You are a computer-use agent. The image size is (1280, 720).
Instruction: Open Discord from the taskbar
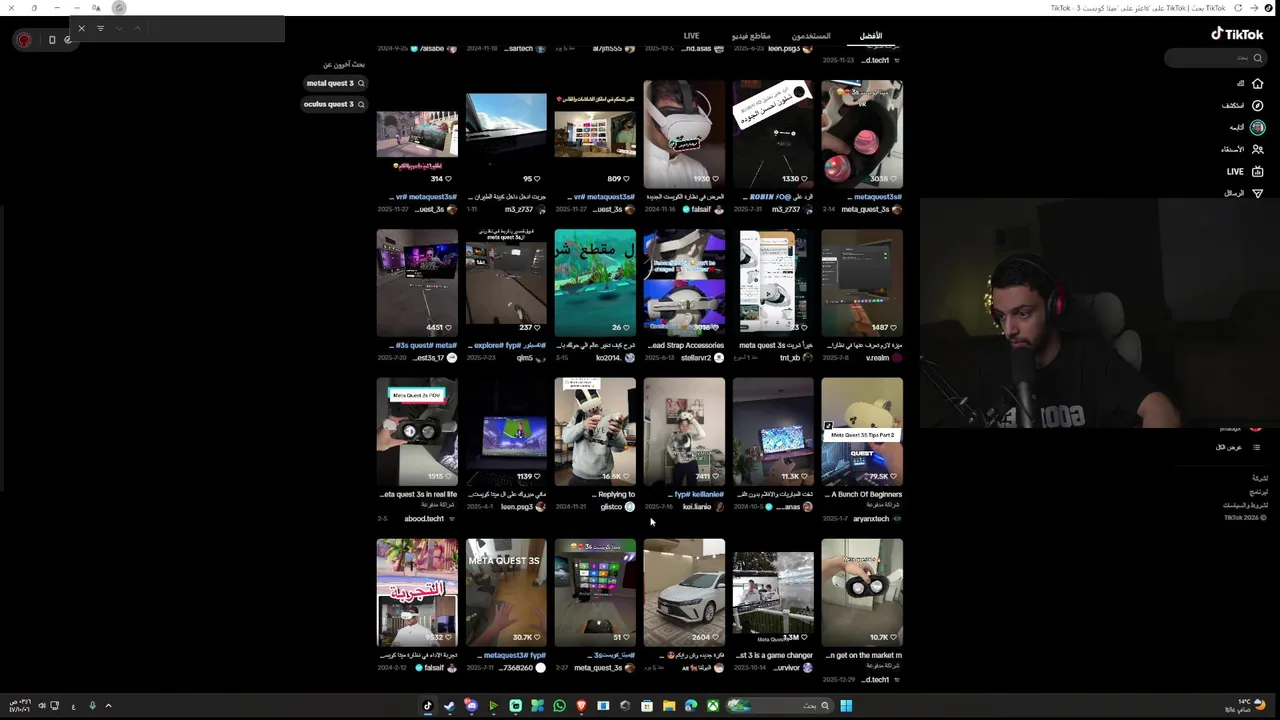(x=472, y=706)
